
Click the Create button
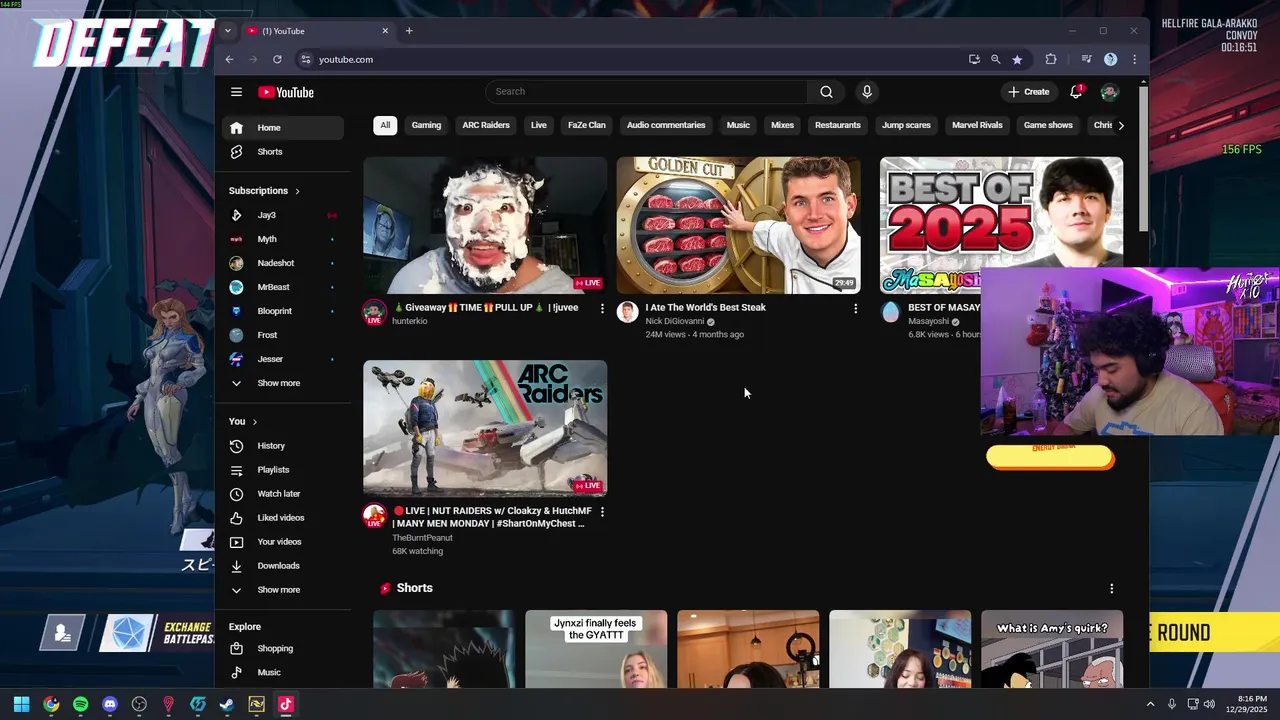pos(1029,92)
